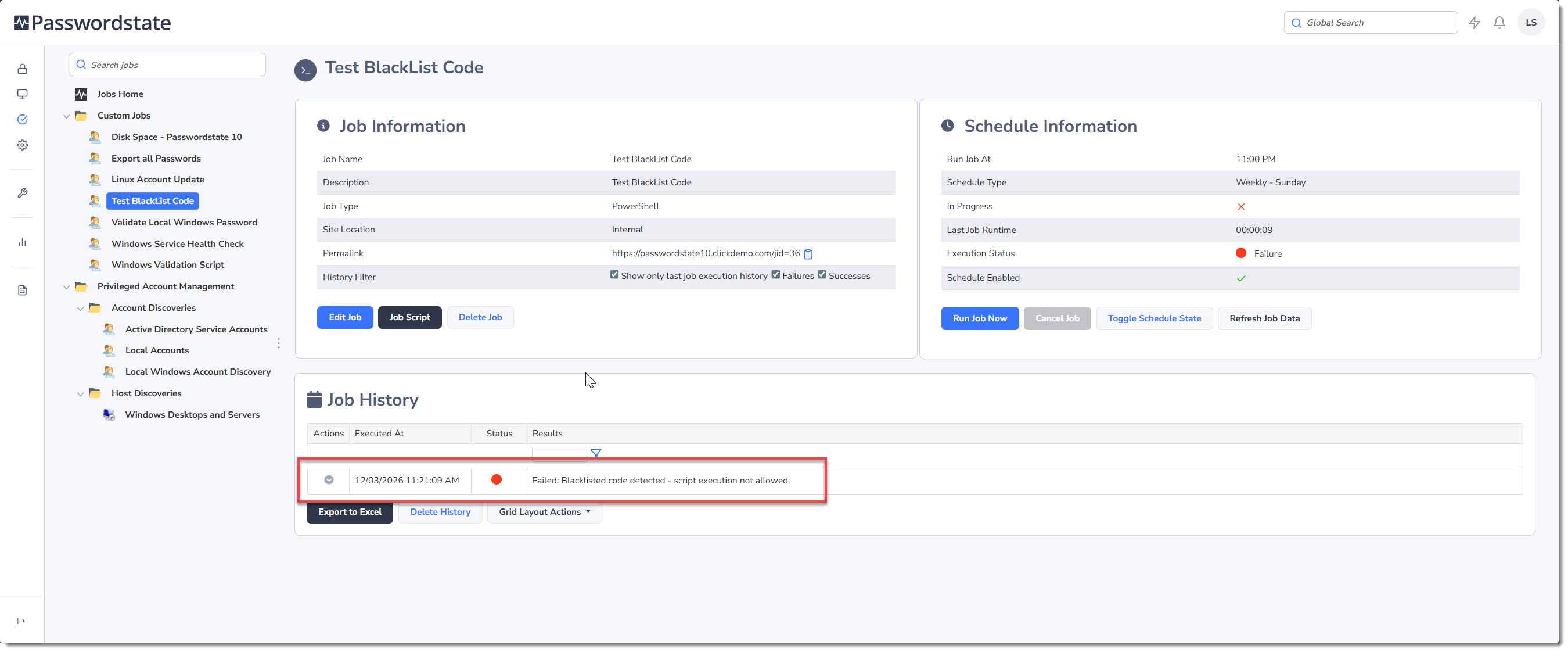Click Run Job Now

979,318
